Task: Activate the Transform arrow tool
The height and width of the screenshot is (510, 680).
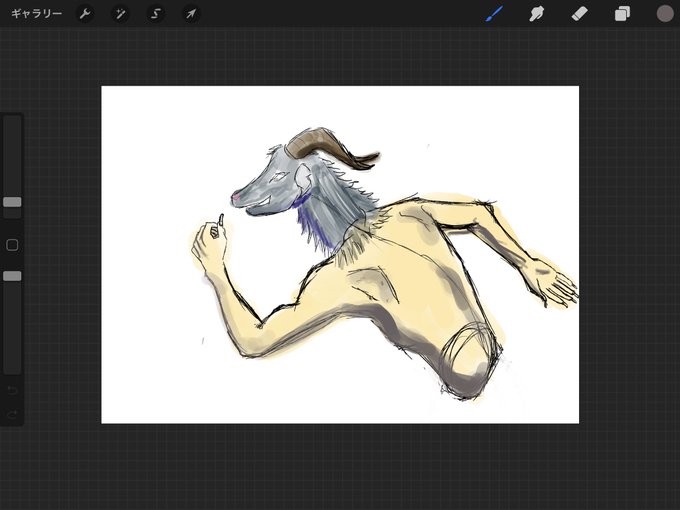Action: [x=191, y=14]
